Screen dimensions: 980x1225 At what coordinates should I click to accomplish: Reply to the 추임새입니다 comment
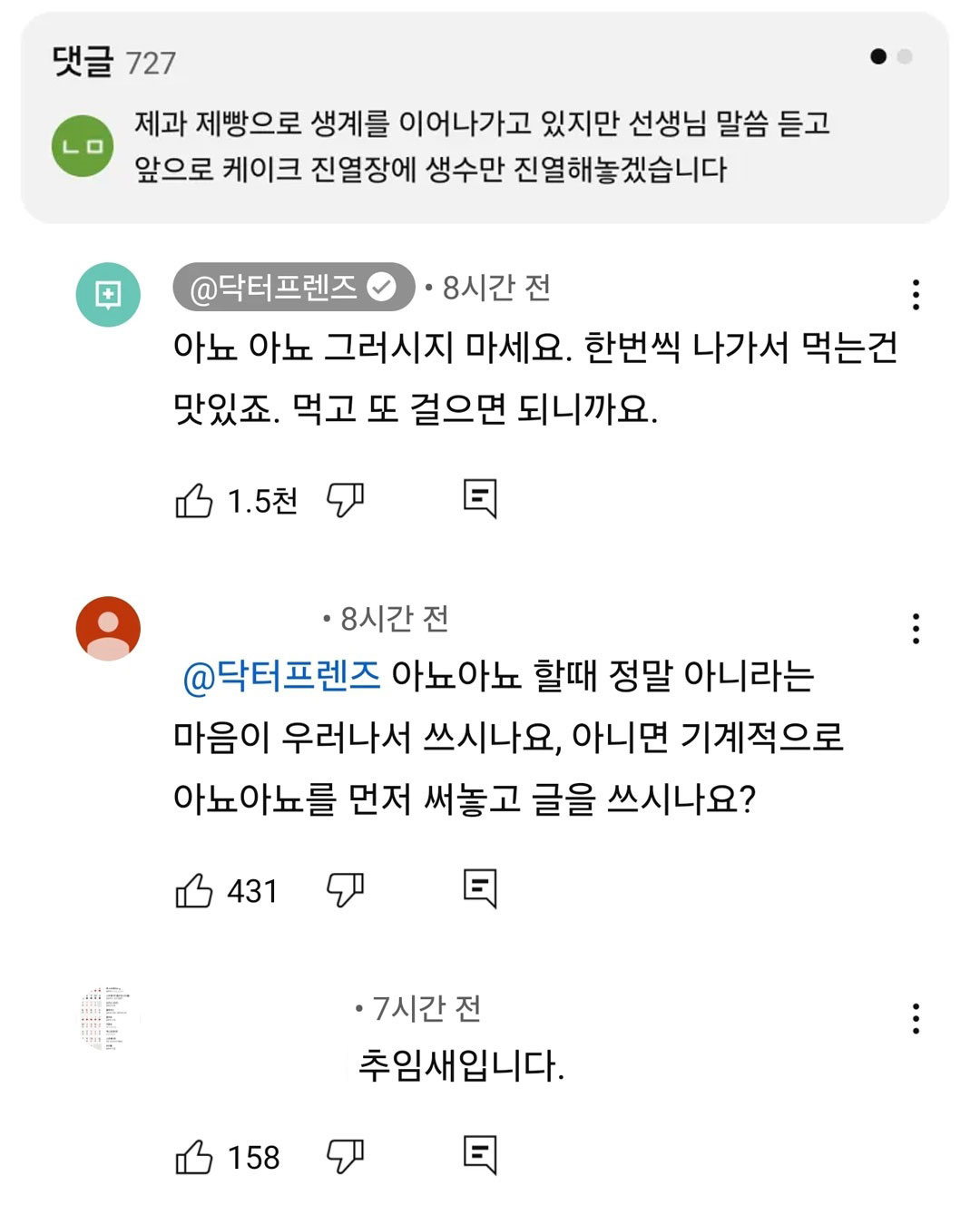[x=480, y=1155]
